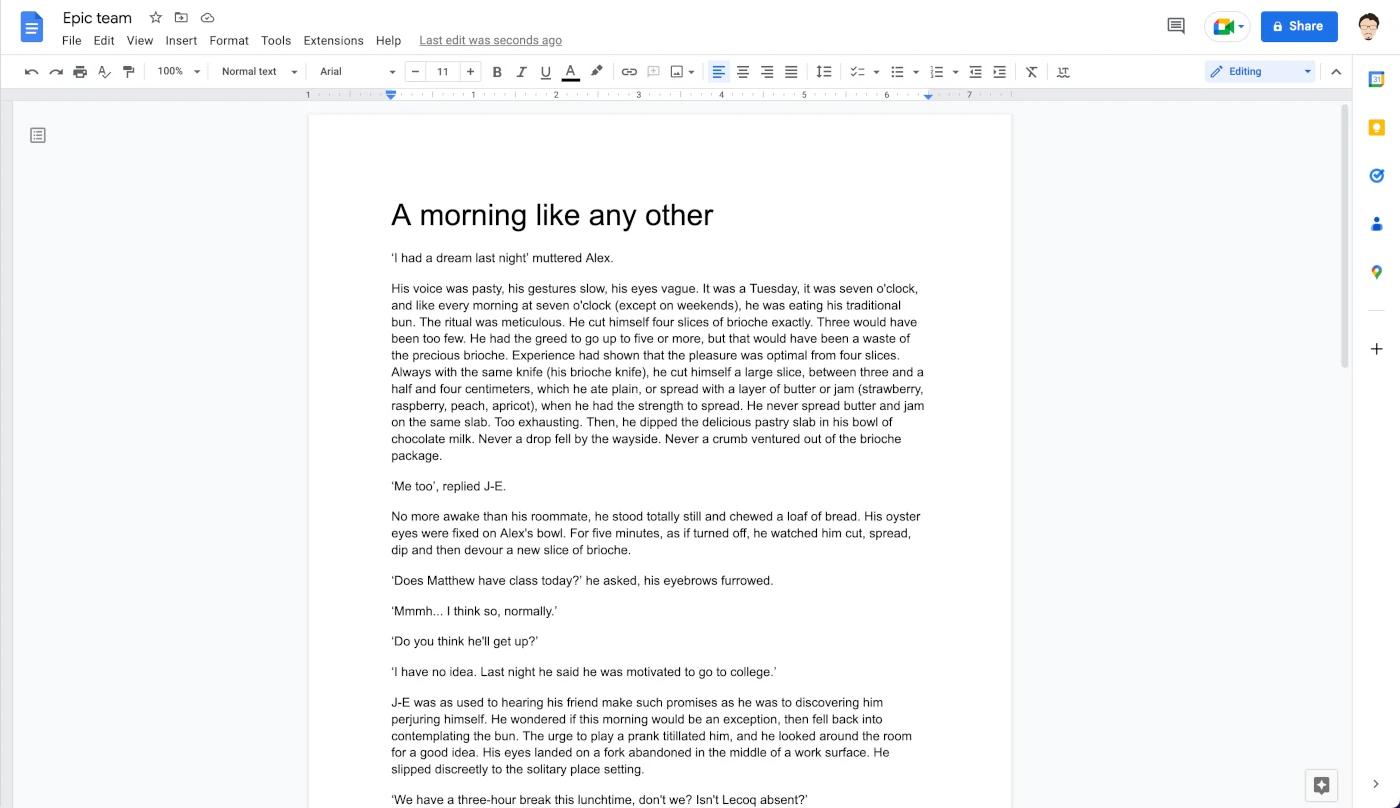Clear formatting from the text

(x=1031, y=71)
